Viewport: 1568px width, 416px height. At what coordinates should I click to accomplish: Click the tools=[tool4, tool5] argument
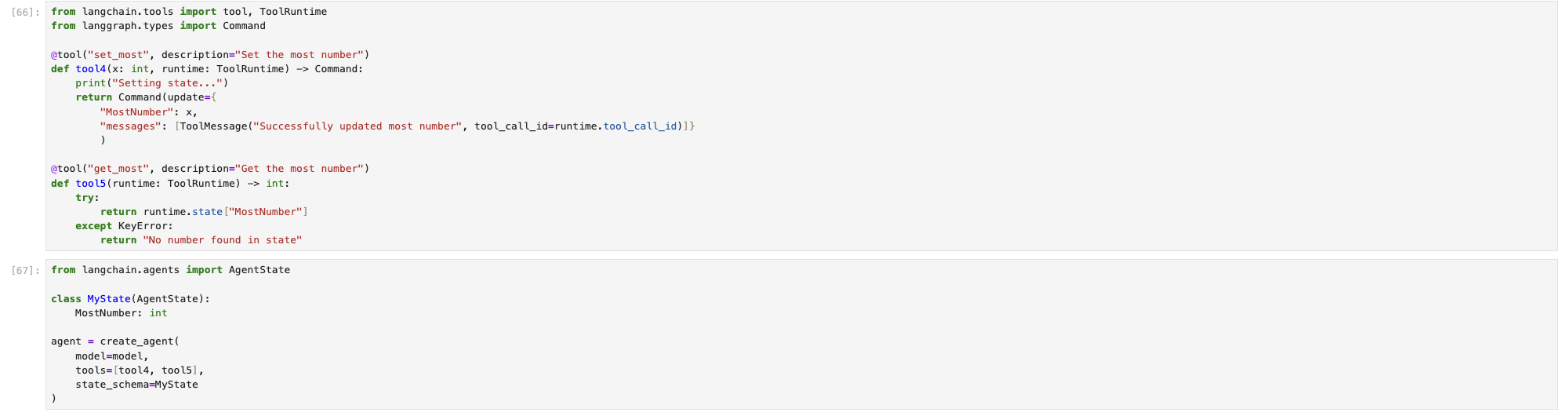click(140, 370)
